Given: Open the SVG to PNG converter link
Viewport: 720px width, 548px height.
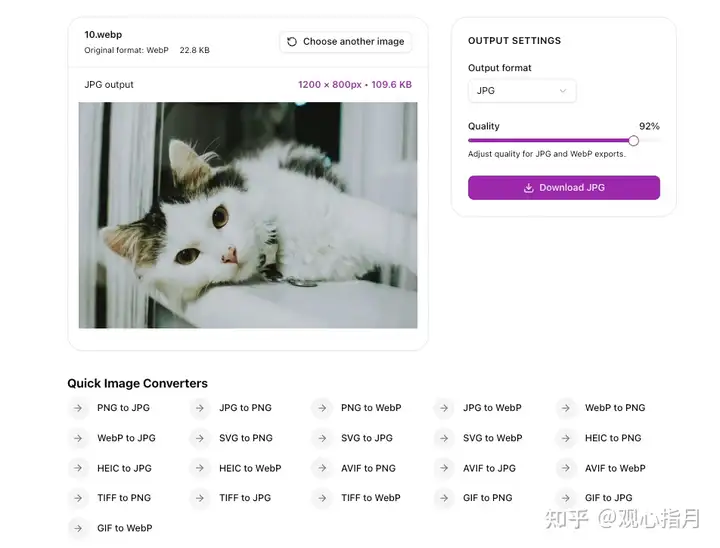Looking at the screenshot, I should coord(246,438).
